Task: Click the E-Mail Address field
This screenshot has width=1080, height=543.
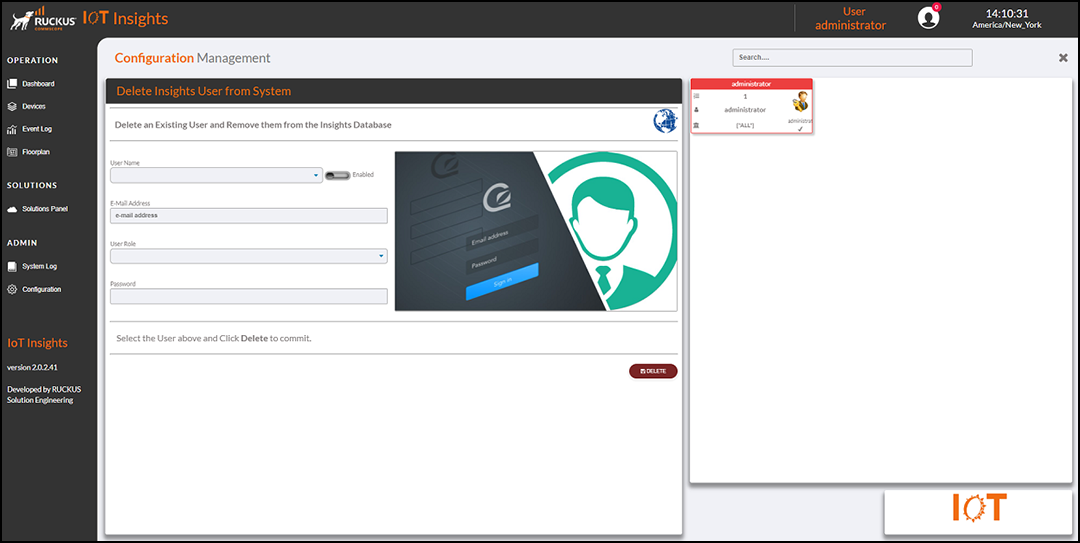Action: [x=249, y=216]
